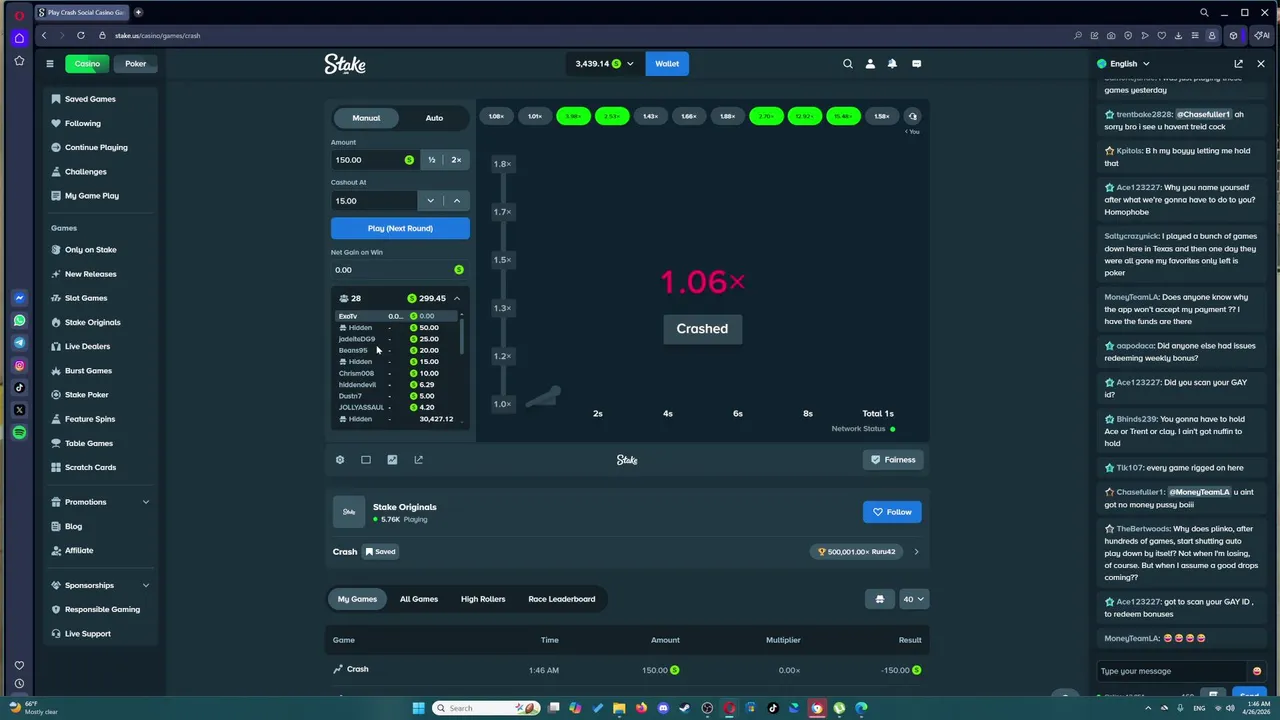Open live stats chart icon

pyautogui.click(x=392, y=460)
